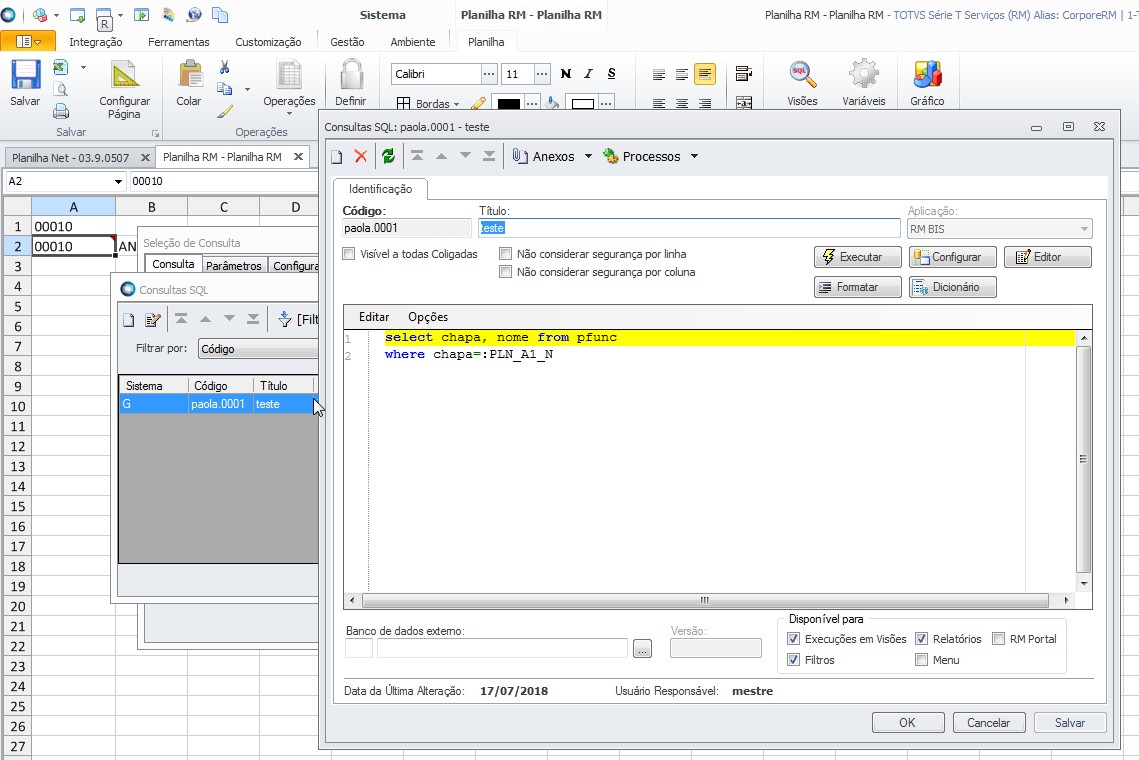The width and height of the screenshot is (1139, 760).
Task: Click white fill color swatch
Action: [x=583, y=103]
